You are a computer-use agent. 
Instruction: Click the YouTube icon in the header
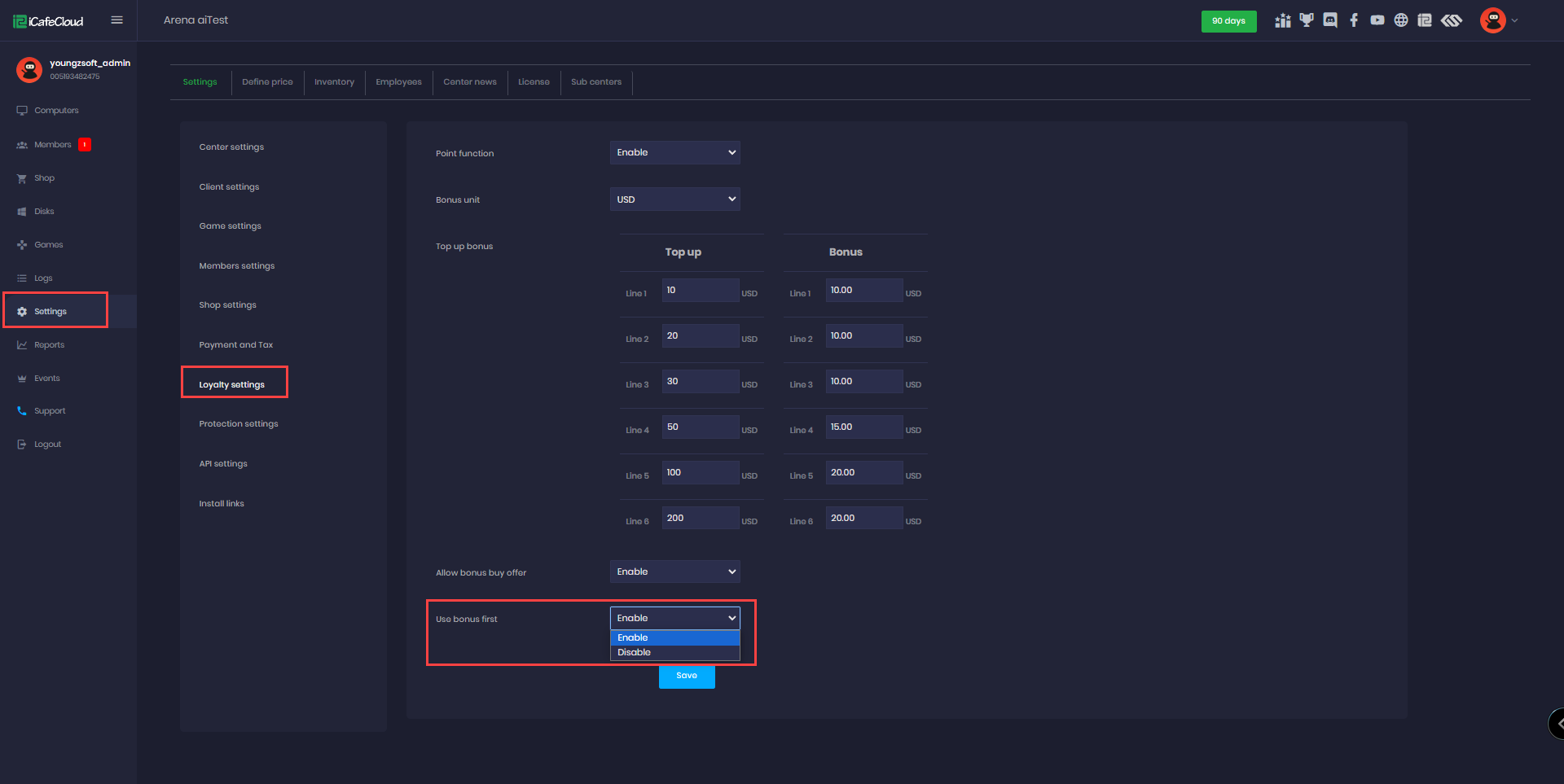point(1377,20)
